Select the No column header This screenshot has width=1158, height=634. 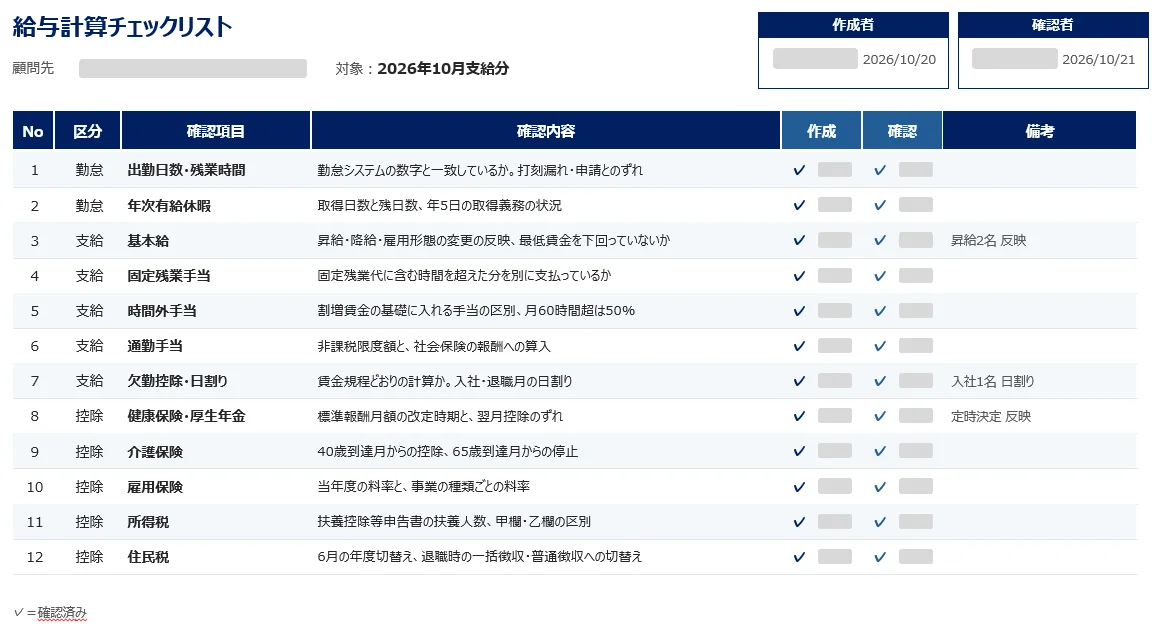pyautogui.click(x=33, y=131)
